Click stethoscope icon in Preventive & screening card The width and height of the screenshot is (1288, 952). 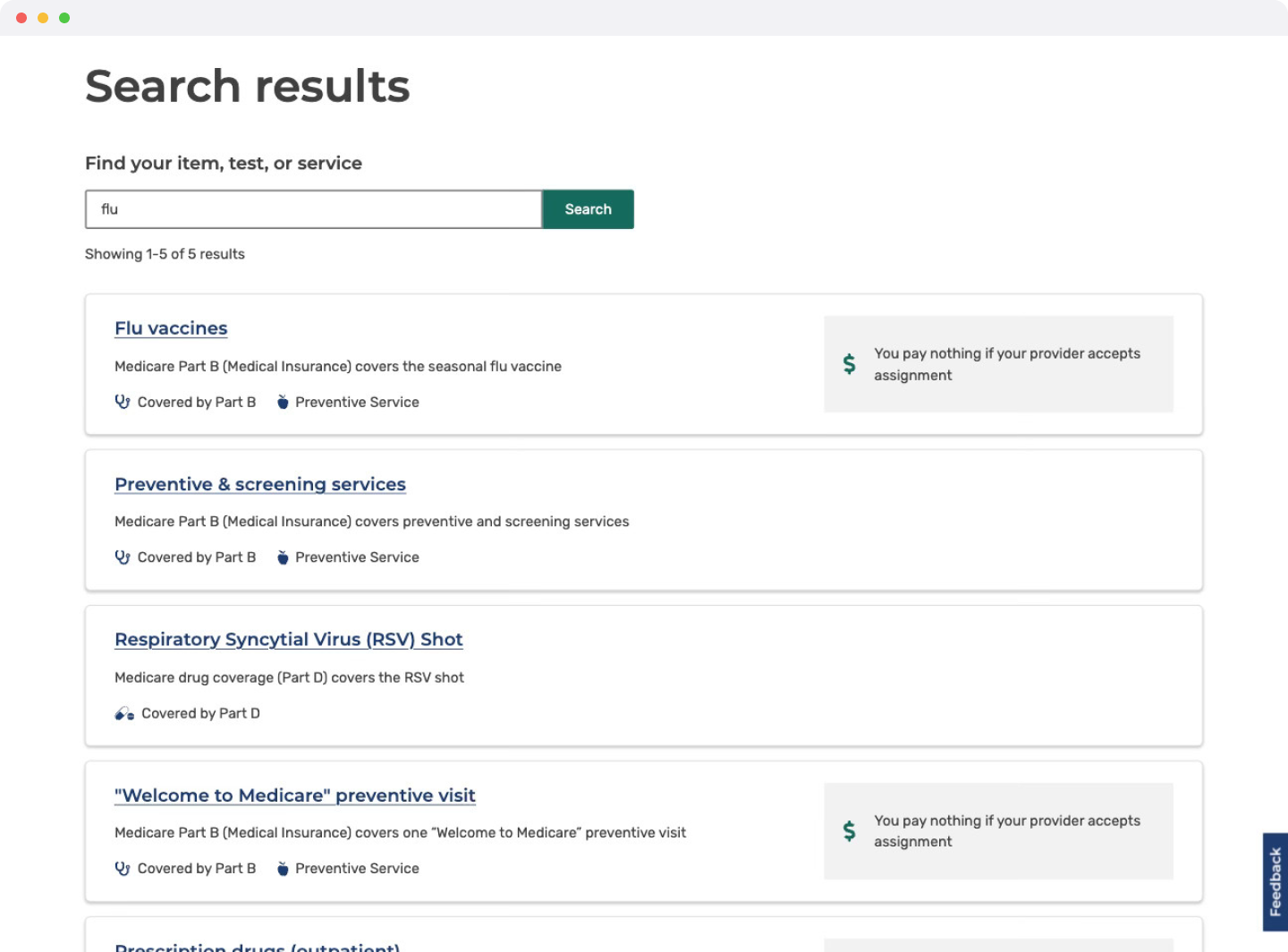123,557
